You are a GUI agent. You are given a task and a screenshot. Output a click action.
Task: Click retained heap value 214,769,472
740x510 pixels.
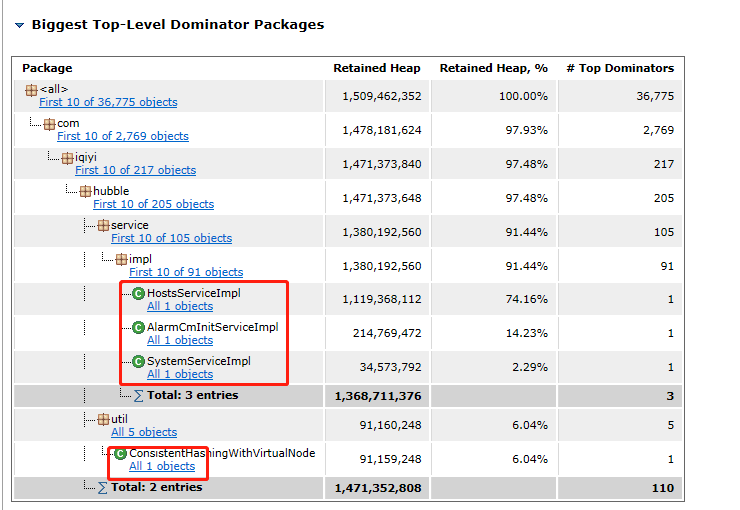click(x=387, y=333)
